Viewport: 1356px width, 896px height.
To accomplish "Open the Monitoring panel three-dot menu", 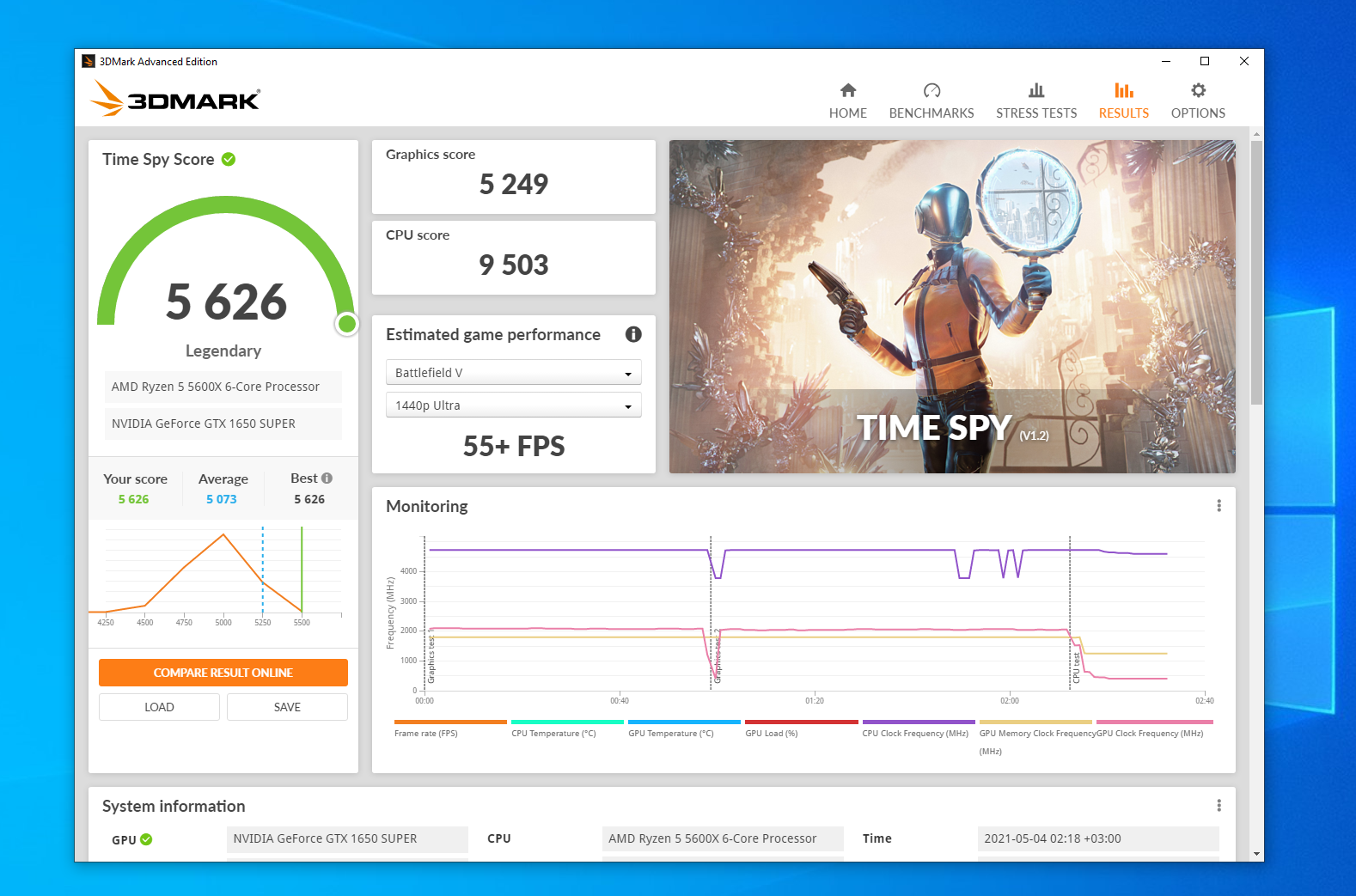I will point(1219,506).
